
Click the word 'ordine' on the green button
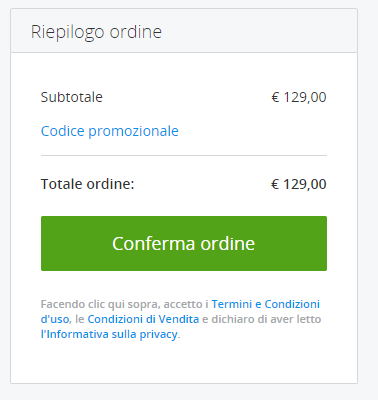click(228, 243)
